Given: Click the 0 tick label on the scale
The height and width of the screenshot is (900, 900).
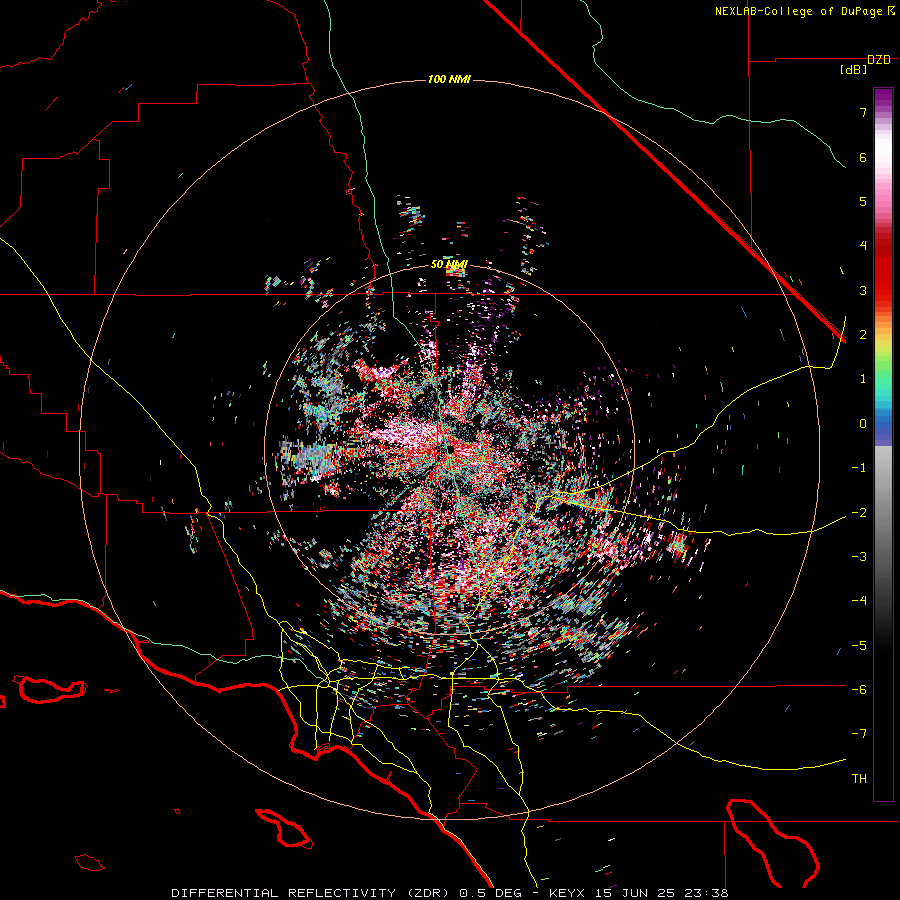Looking at the screenshot, I should 863,424.
